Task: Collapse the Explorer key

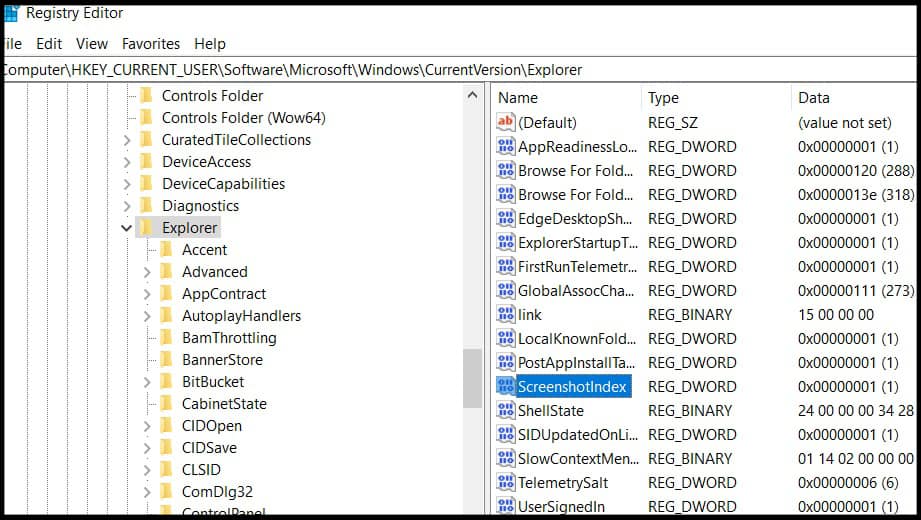Action: [x=126, y=228]
